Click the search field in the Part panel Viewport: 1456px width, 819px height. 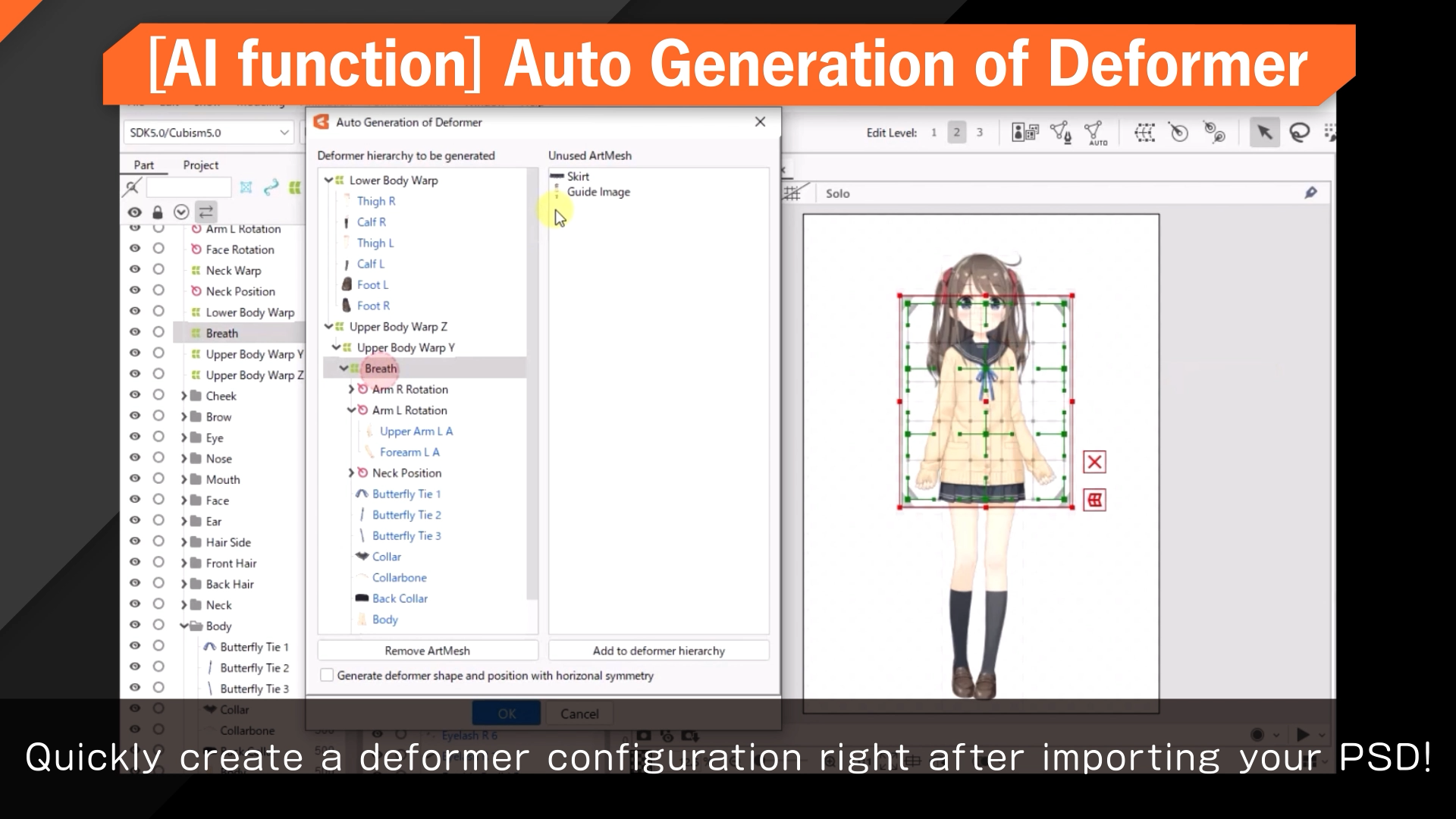tap(188, 187)
